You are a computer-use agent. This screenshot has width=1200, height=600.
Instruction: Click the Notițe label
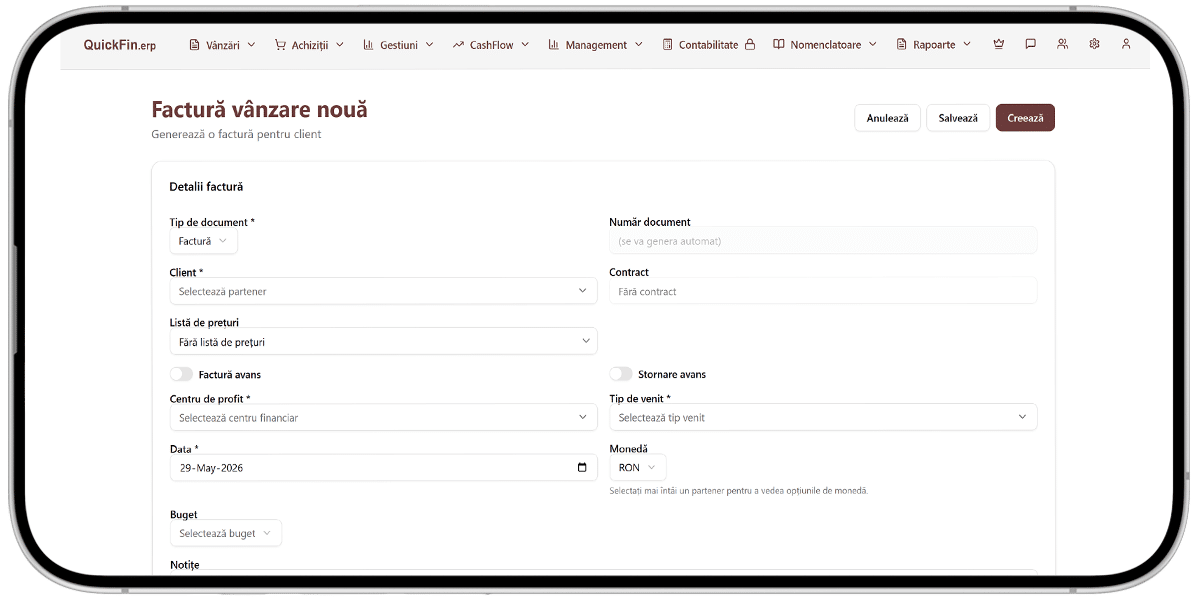point(185,565)
